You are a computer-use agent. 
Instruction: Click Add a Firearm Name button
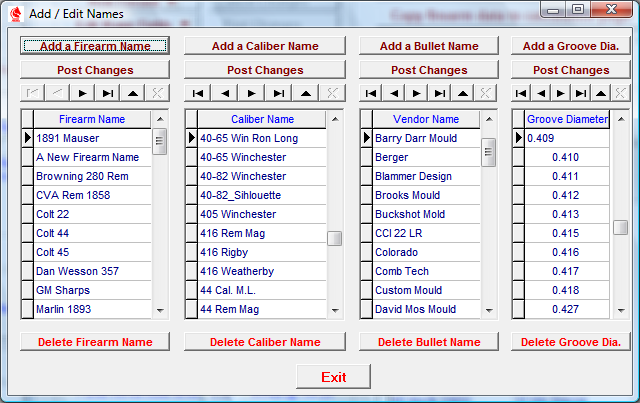[95, 46]
